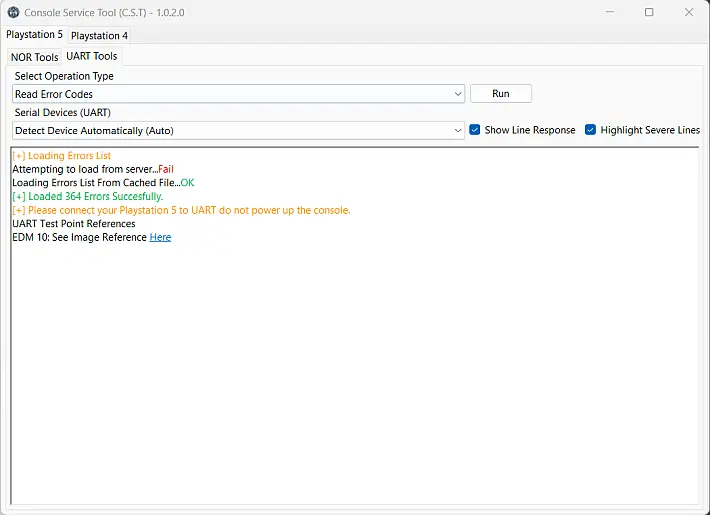This screenshot has width=710, height=515.
Task: Click the 'EDM 10: See Image Reference' text
Action: [80, 237]
